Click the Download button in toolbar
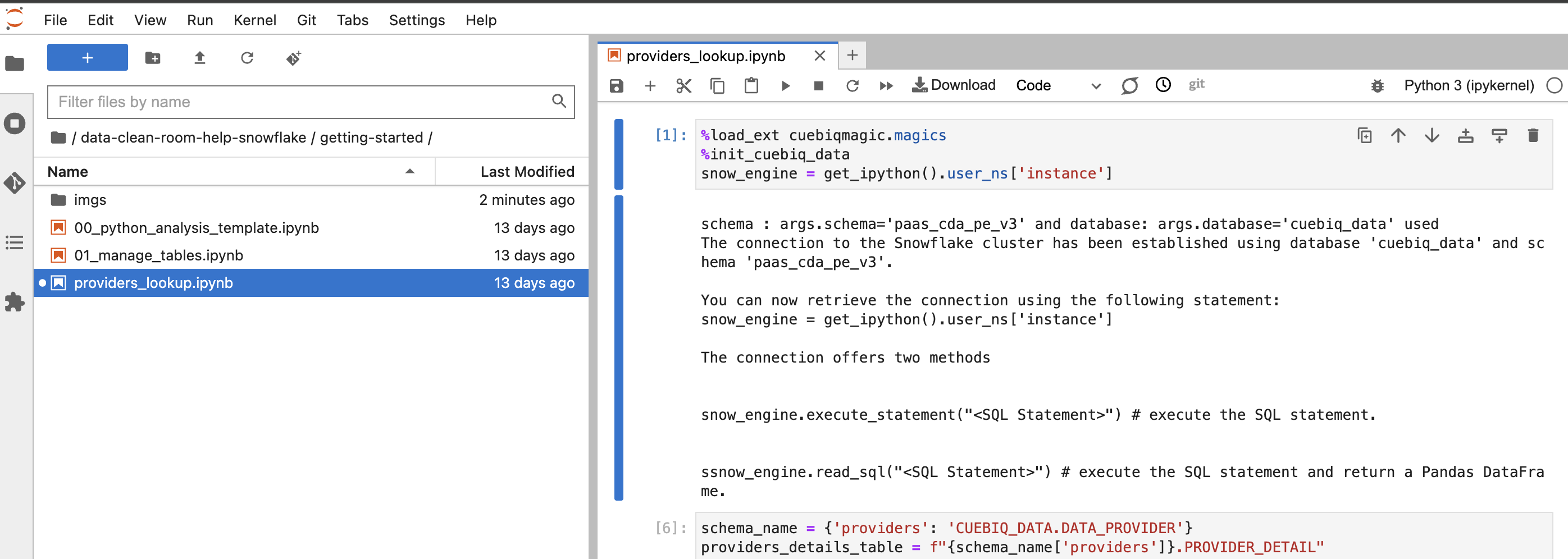Image resolution: width=1568 pixels, height=559 pixels. point(954,85)
